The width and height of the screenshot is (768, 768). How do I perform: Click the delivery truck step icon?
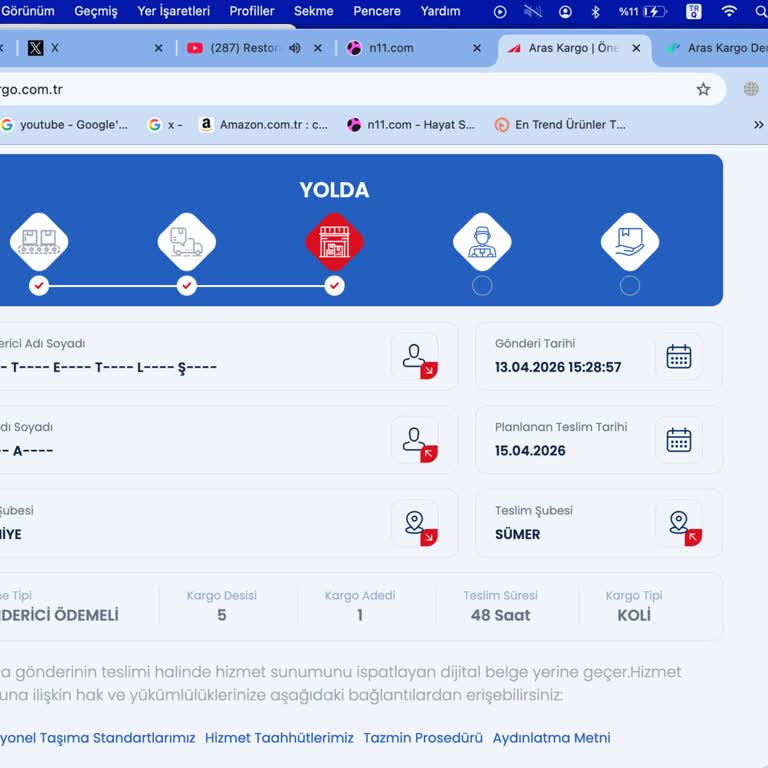(187, 242)
